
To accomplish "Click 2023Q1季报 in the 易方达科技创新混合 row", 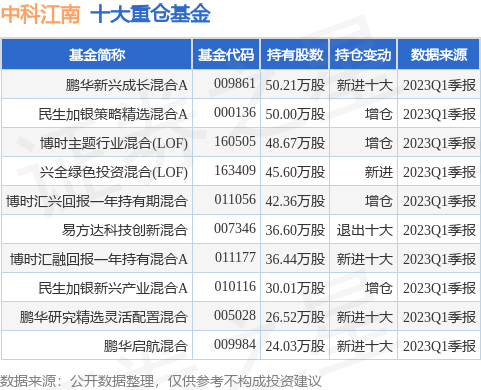I will (x=439, y=230).
